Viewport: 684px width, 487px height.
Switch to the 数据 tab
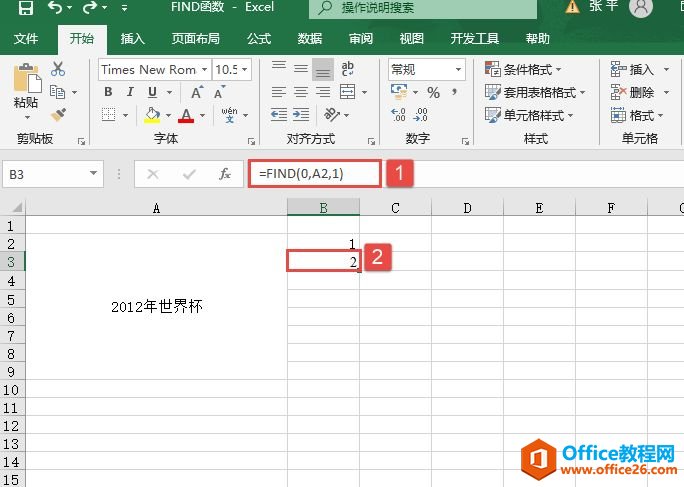pos(310,39)
